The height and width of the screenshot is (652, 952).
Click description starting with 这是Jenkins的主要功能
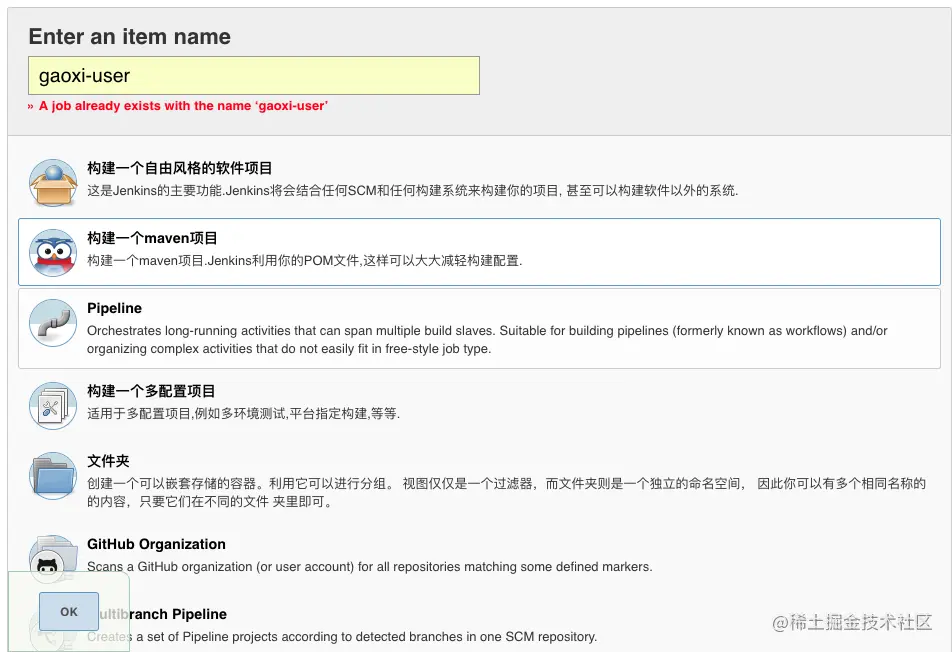pyautogui.click(x=412, y=191)
